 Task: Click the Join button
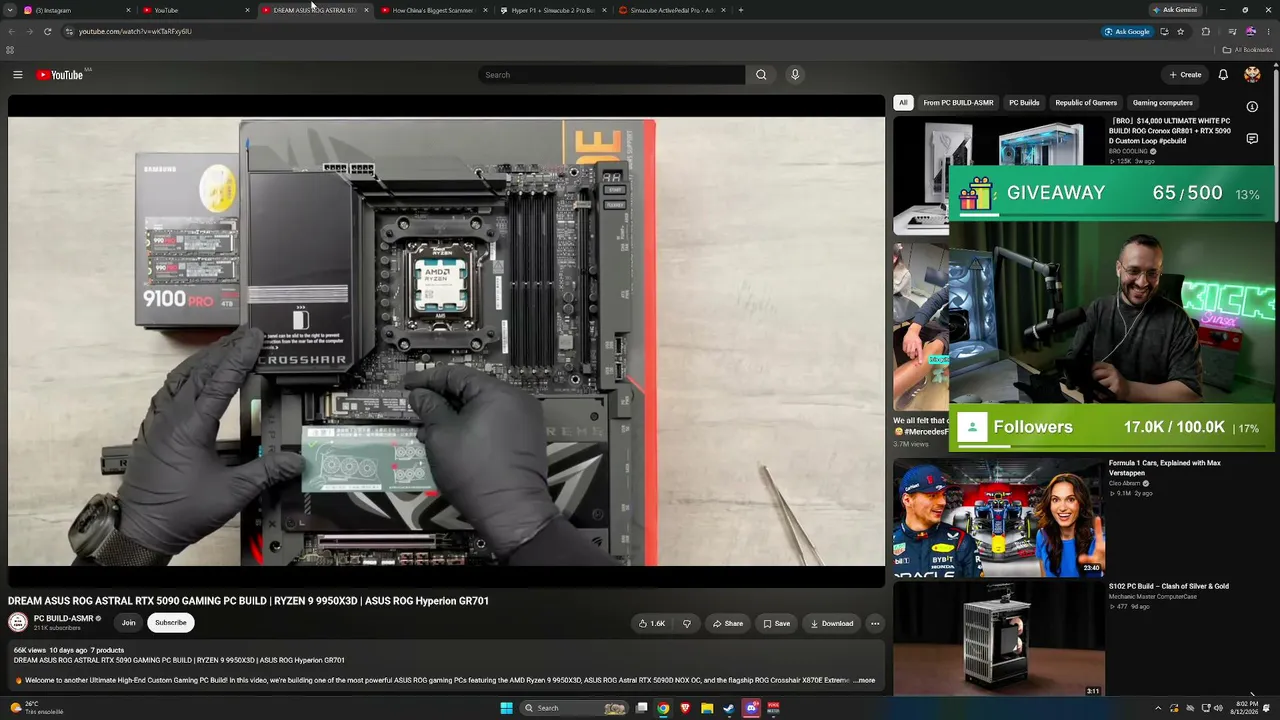click(x=128, y=623)
